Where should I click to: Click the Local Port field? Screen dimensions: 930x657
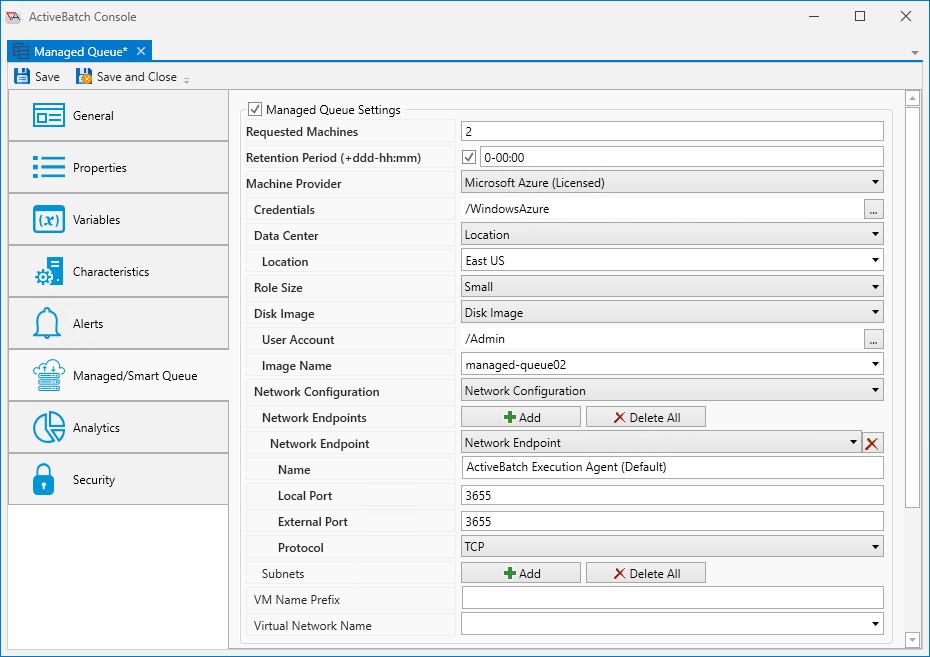tap(672, 495)
